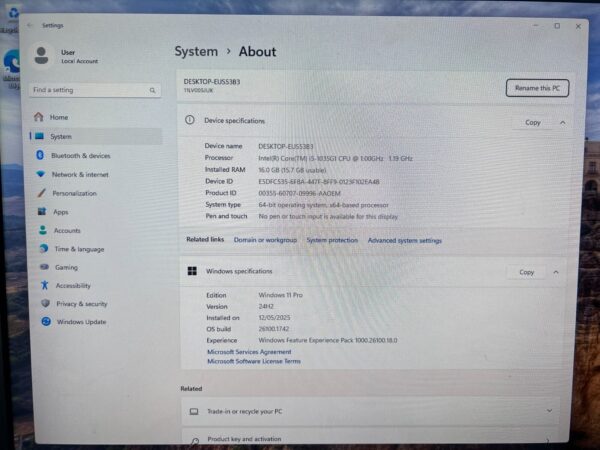The width and height of the screenshot is (600, 450).
Task: Click the OS build value 26100.1742
Action: click(274, 329)
